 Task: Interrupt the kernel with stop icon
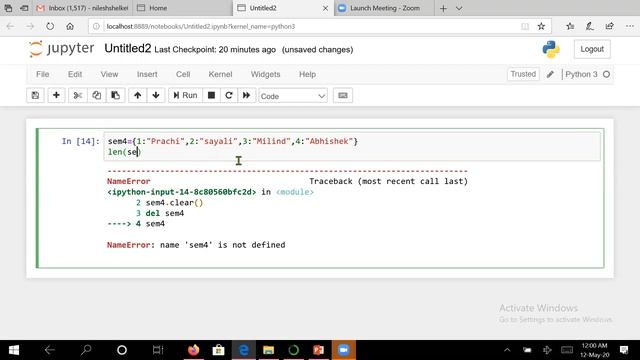pyautogui.click(x=211, y=96)
